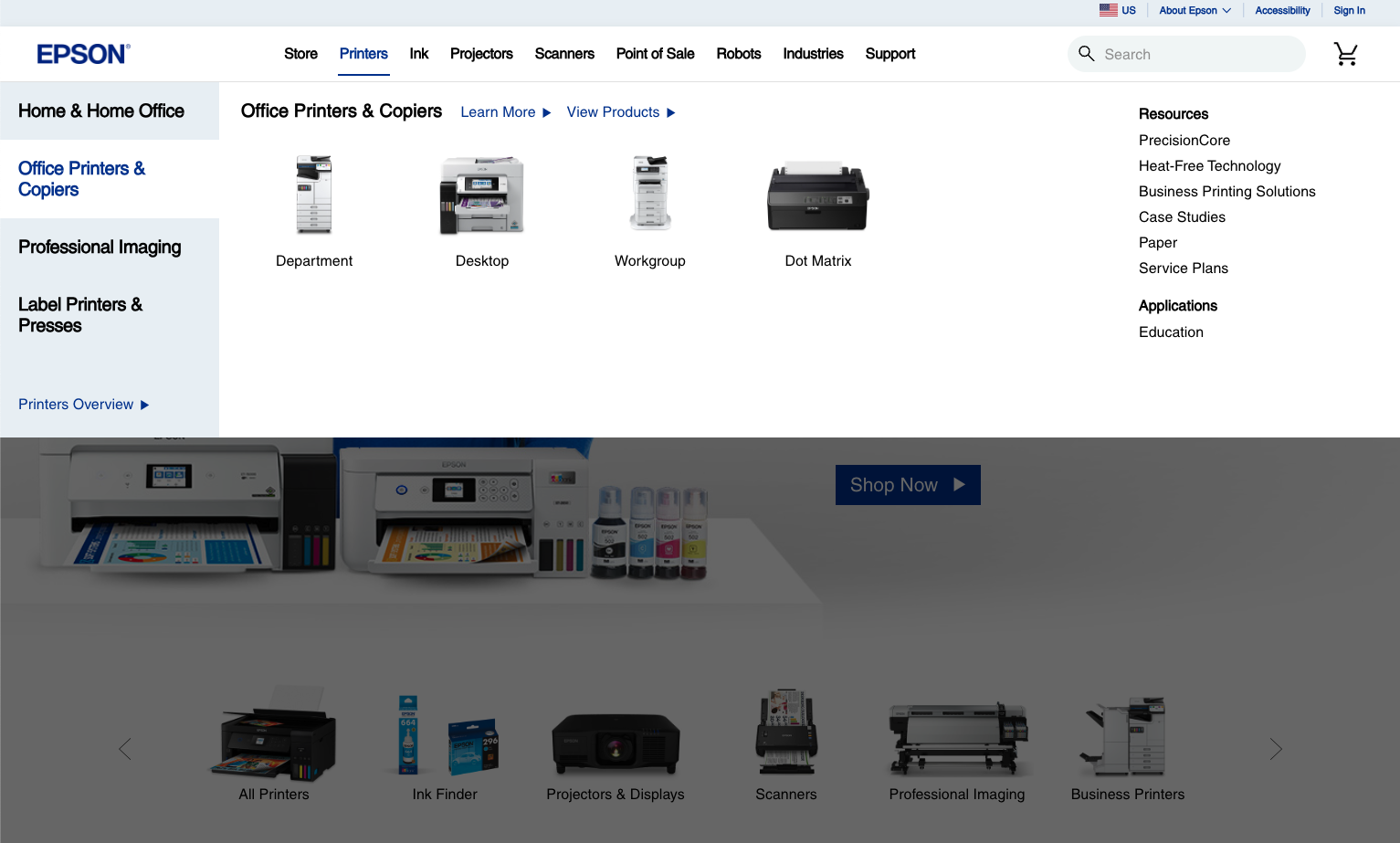Screen dimensions: 1400x843
Task: Open the Store menu
Action: tap(300, 54)
